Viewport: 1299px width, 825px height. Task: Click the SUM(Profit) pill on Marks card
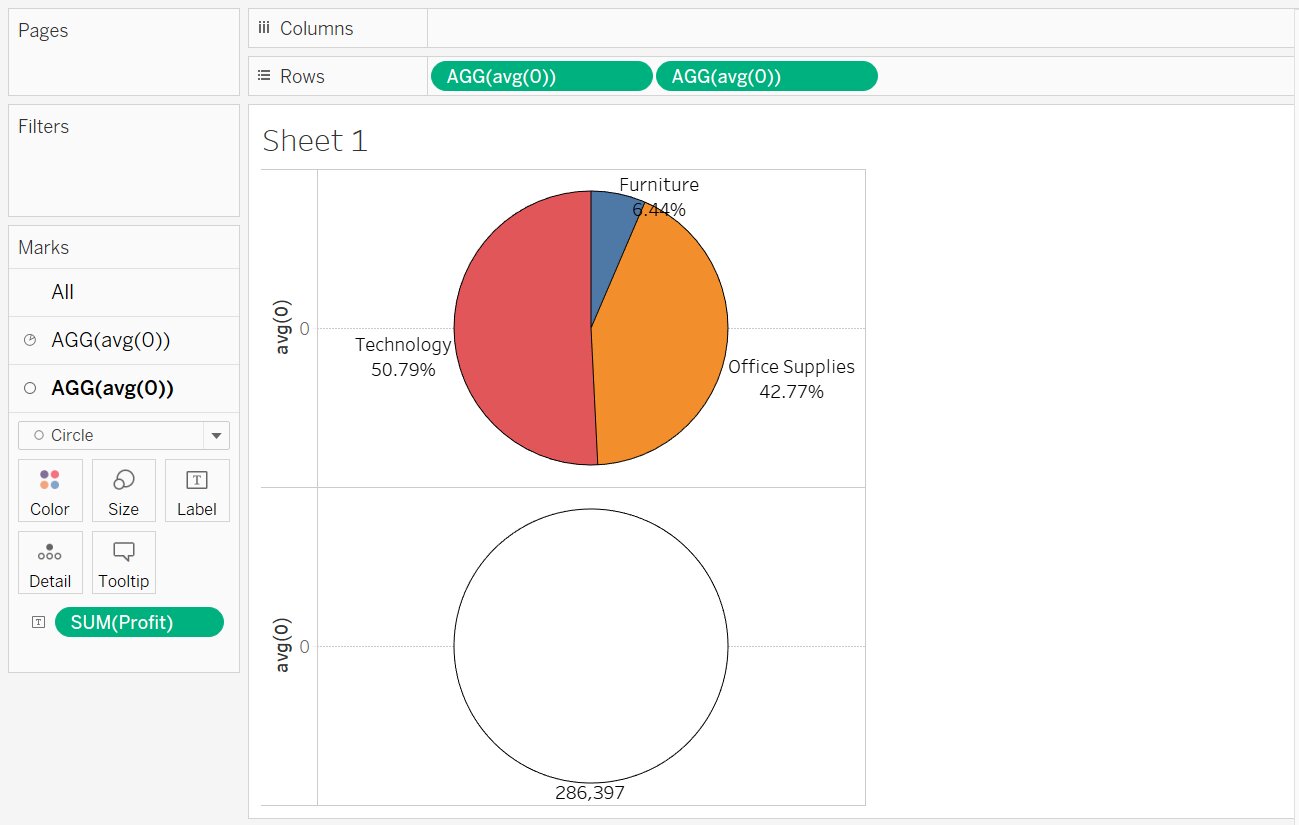pyautogui.click(x=139, y=622)
